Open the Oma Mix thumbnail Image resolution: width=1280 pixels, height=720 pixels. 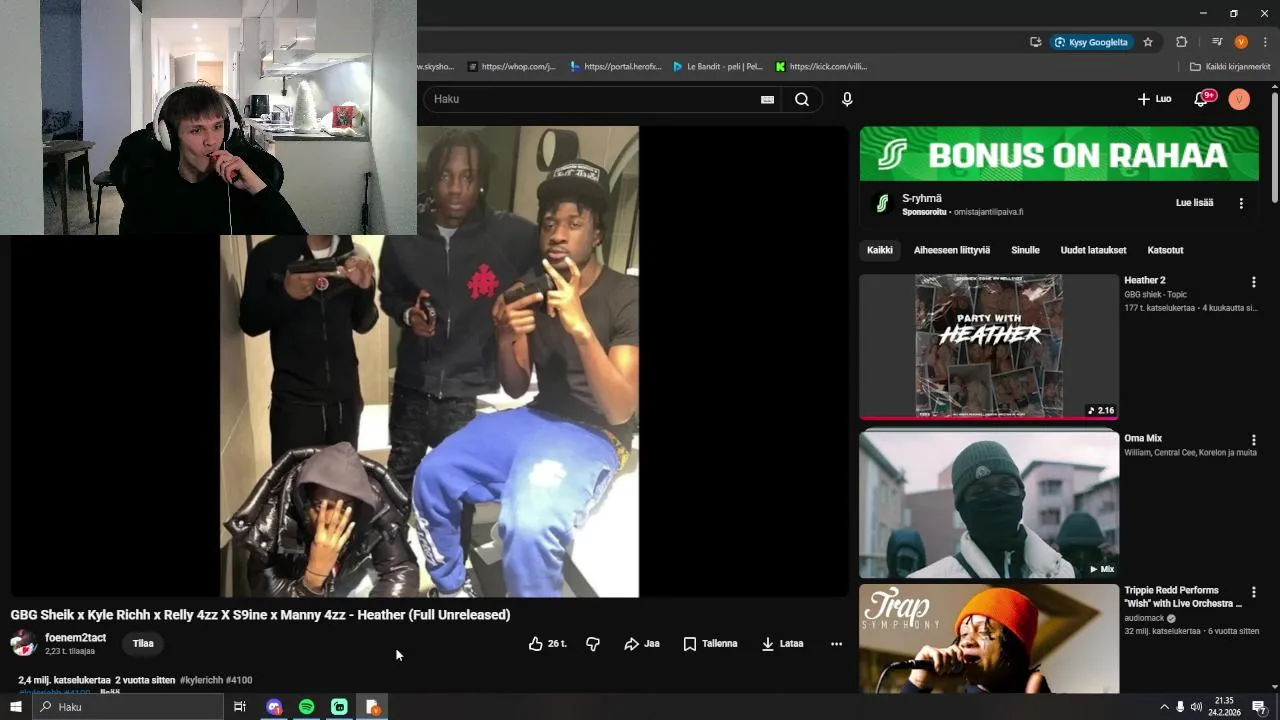tap(989, 503)
